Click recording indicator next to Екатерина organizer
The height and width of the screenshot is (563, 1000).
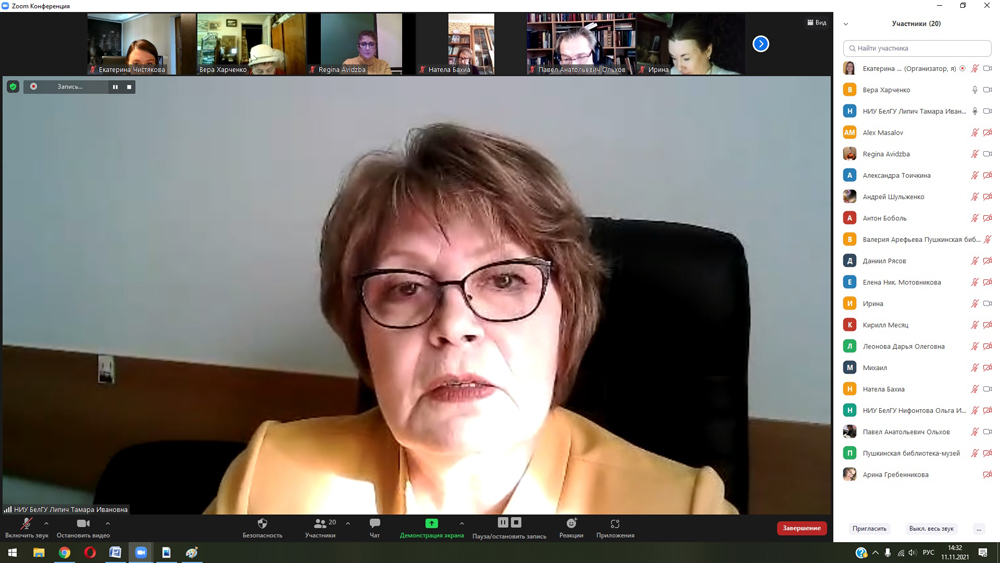962,68
